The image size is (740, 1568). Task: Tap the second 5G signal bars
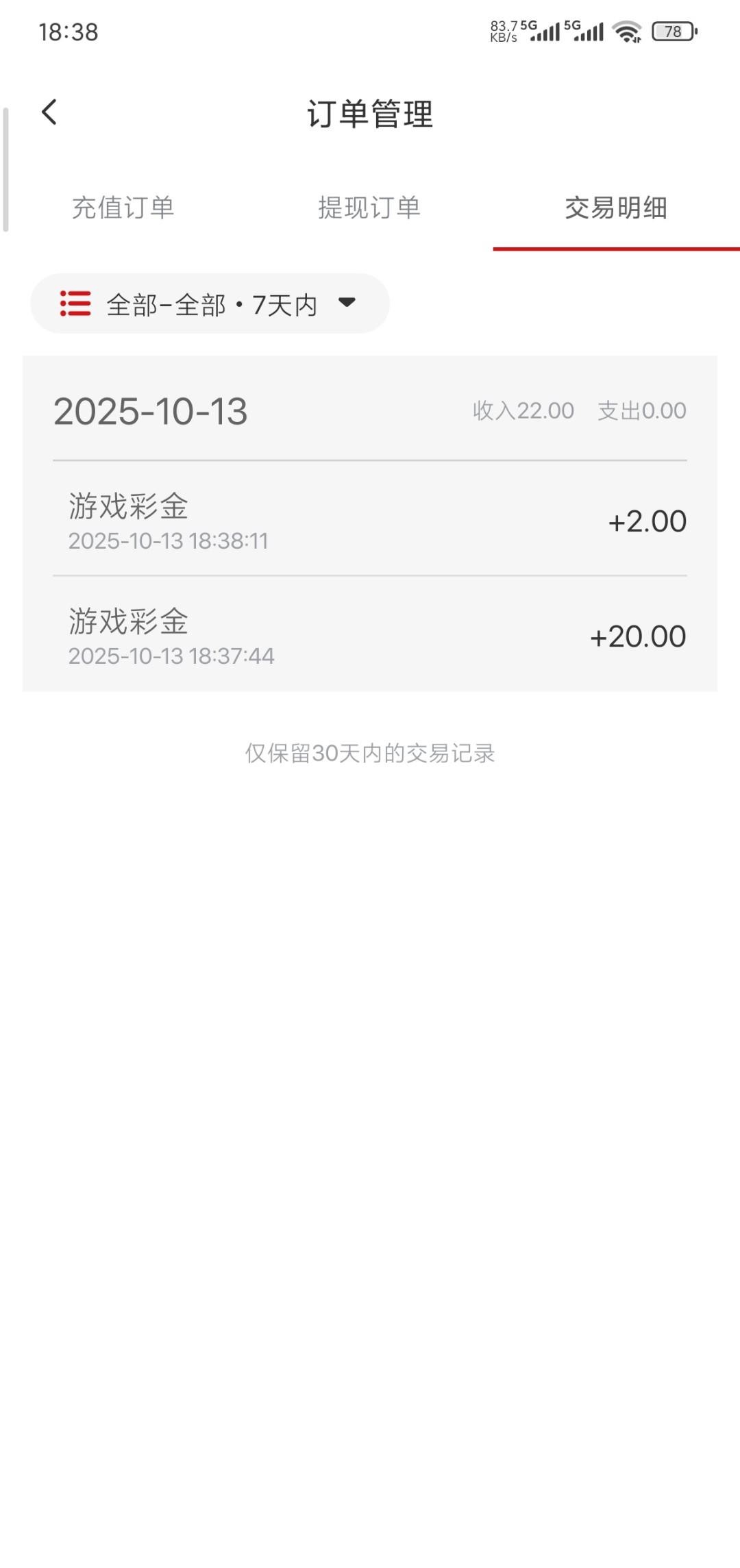pos(584,31)
